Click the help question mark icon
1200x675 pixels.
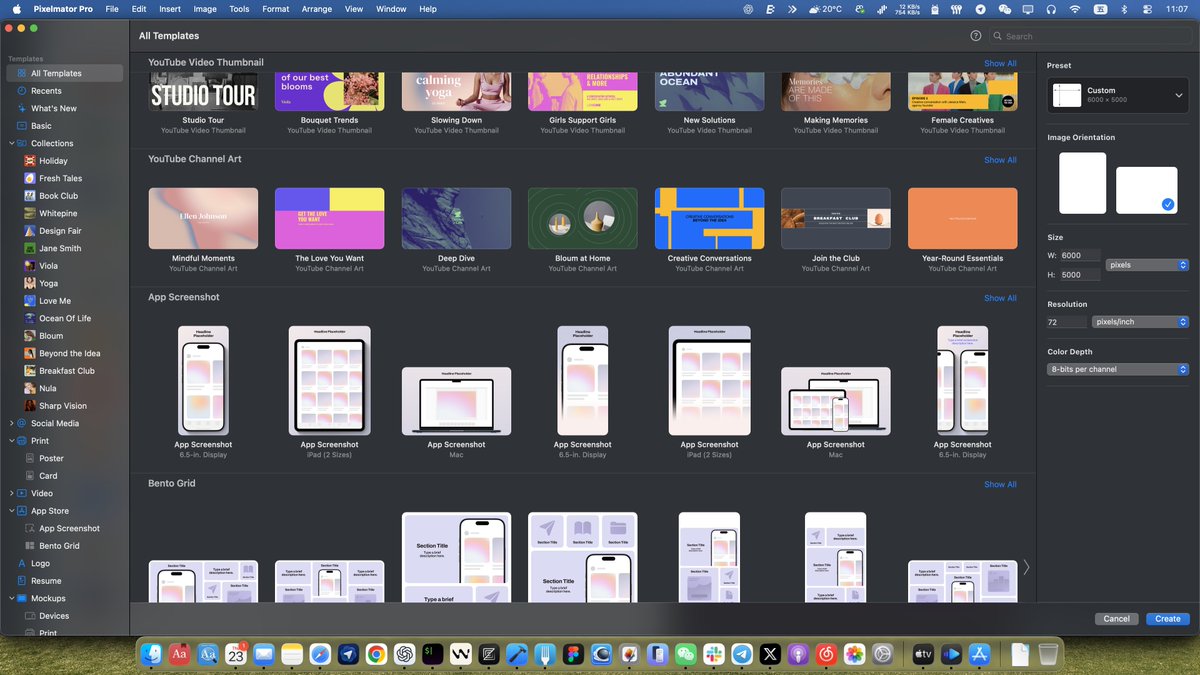975,35
